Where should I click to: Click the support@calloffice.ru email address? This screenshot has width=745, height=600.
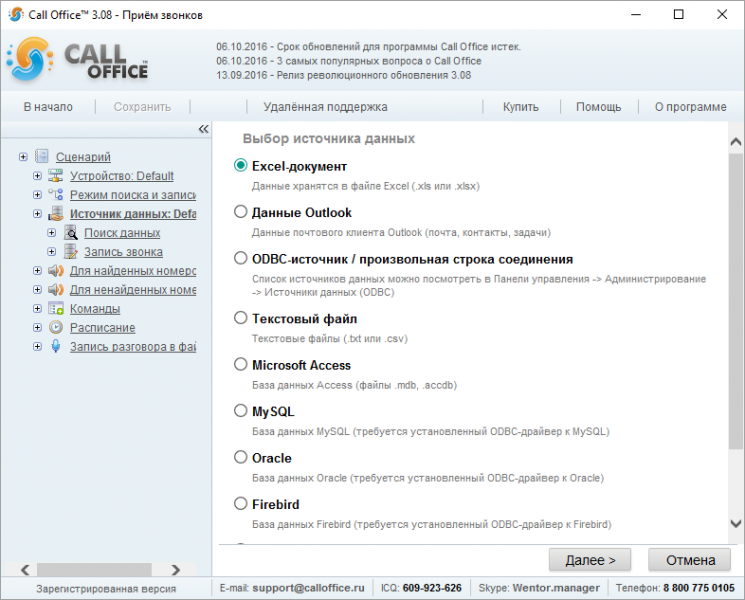click(x=308, y=588)
